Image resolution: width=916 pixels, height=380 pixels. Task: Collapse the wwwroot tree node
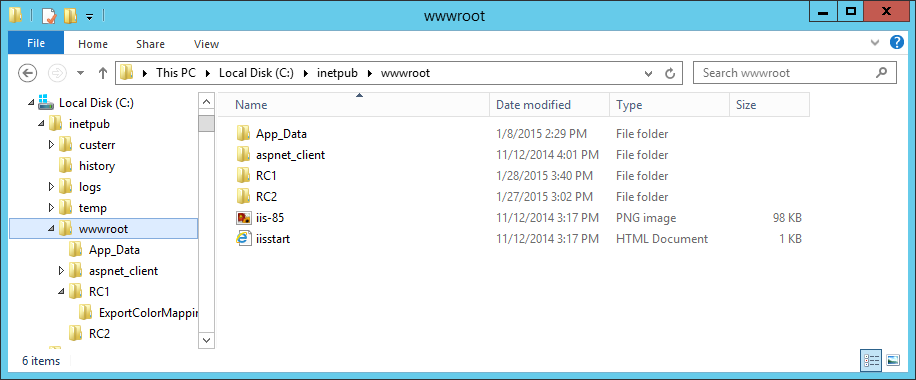[x=51, y=229]
